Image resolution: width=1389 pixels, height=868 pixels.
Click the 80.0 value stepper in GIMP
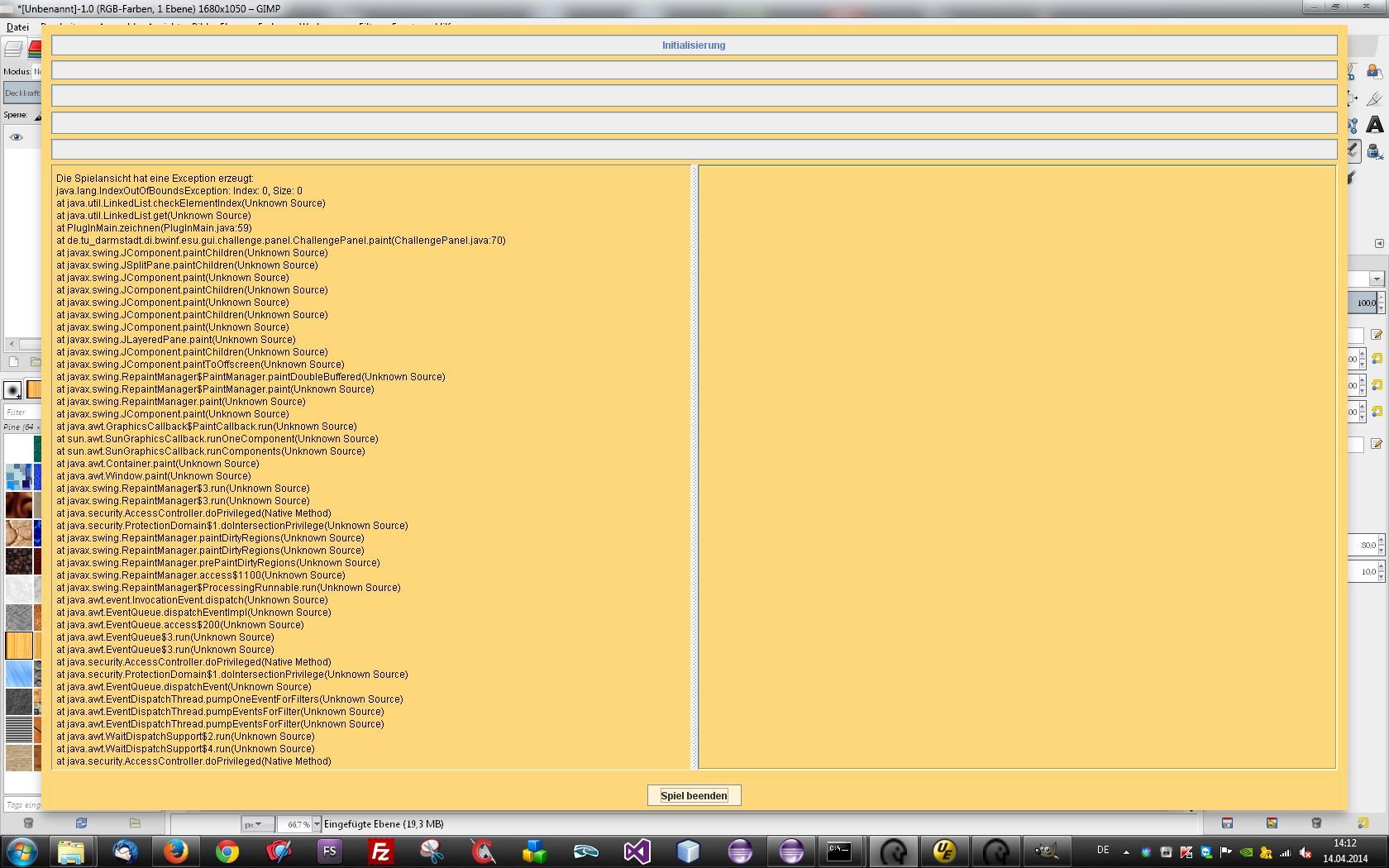[x=1381, y=545]
